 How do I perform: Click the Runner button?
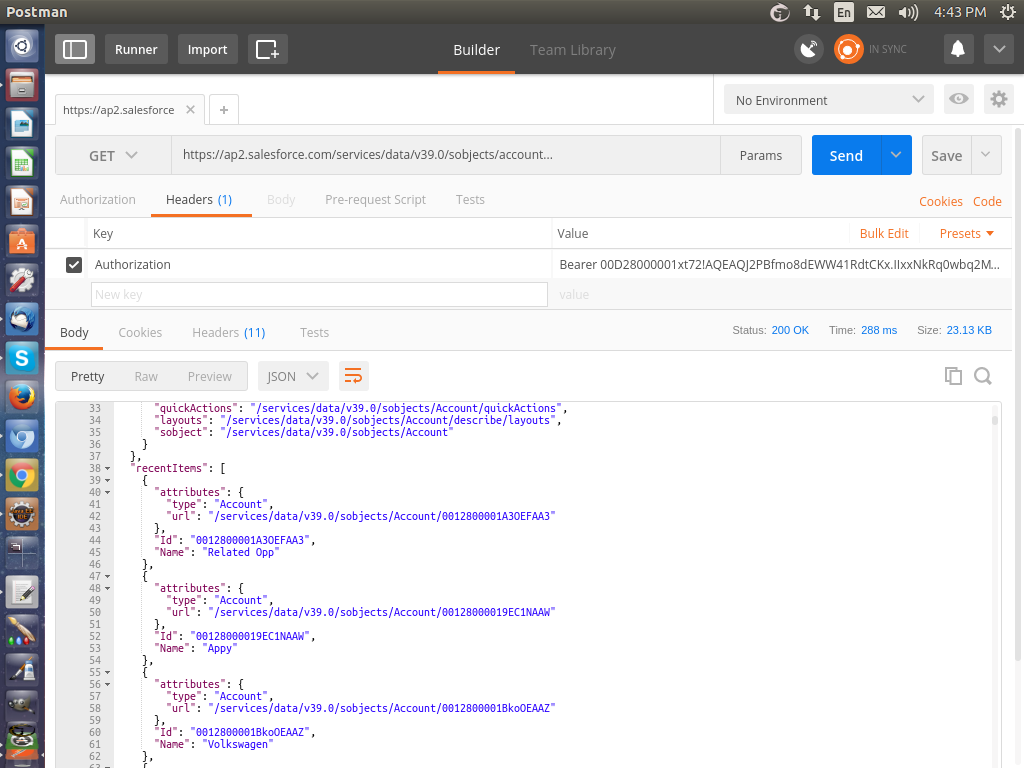tap(136, 50)
